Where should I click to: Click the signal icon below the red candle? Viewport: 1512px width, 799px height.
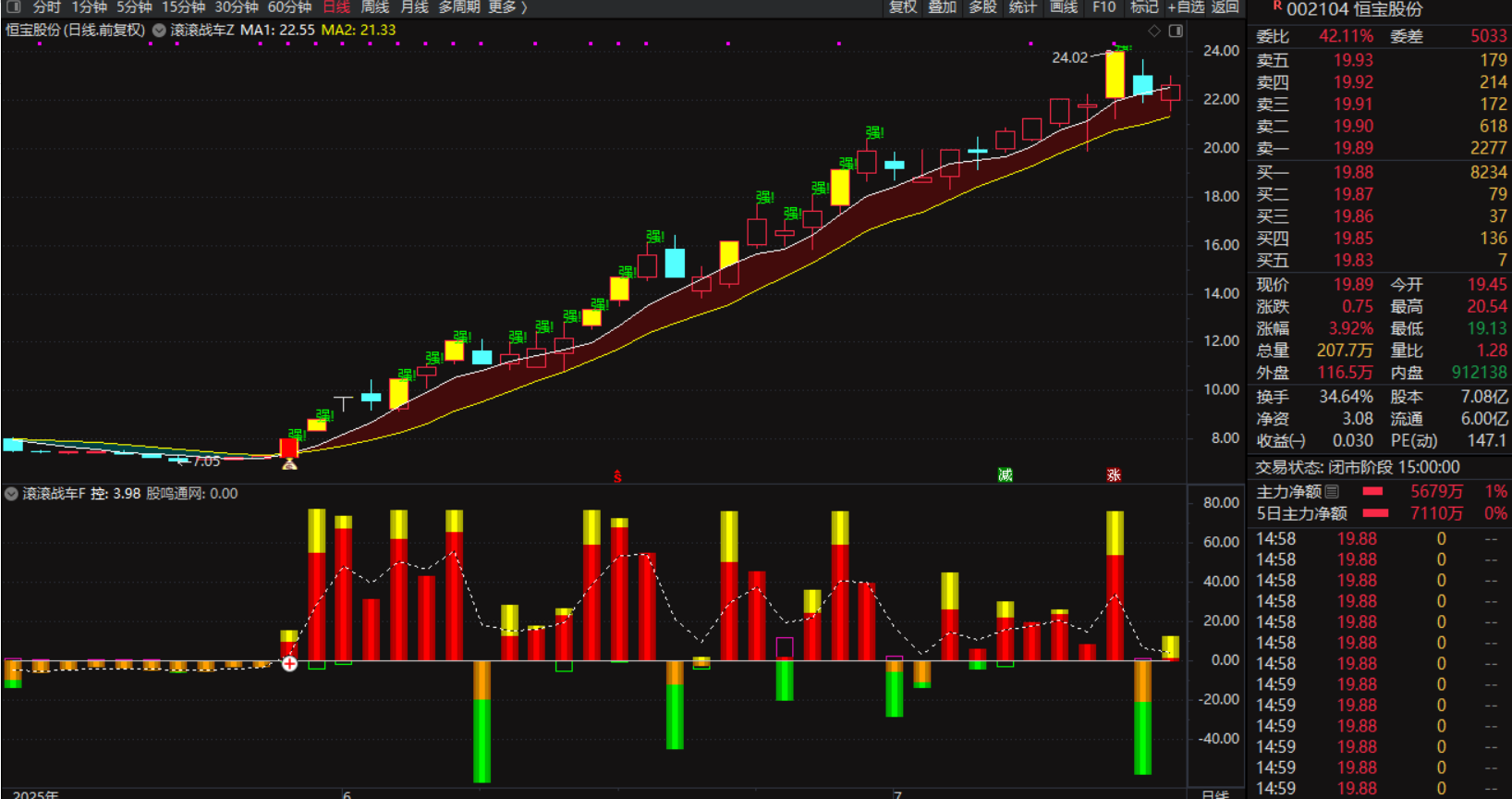[x=289, y=464]
